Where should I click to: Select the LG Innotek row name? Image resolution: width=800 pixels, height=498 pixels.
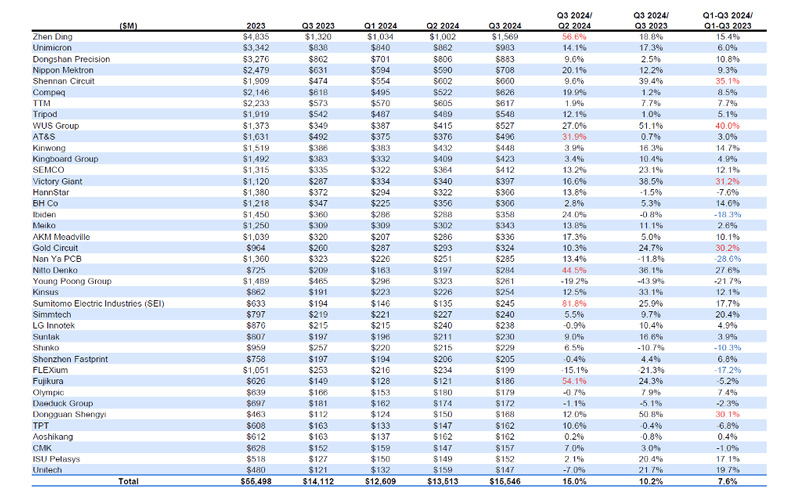pyautogui.click(x=54, y=326)
